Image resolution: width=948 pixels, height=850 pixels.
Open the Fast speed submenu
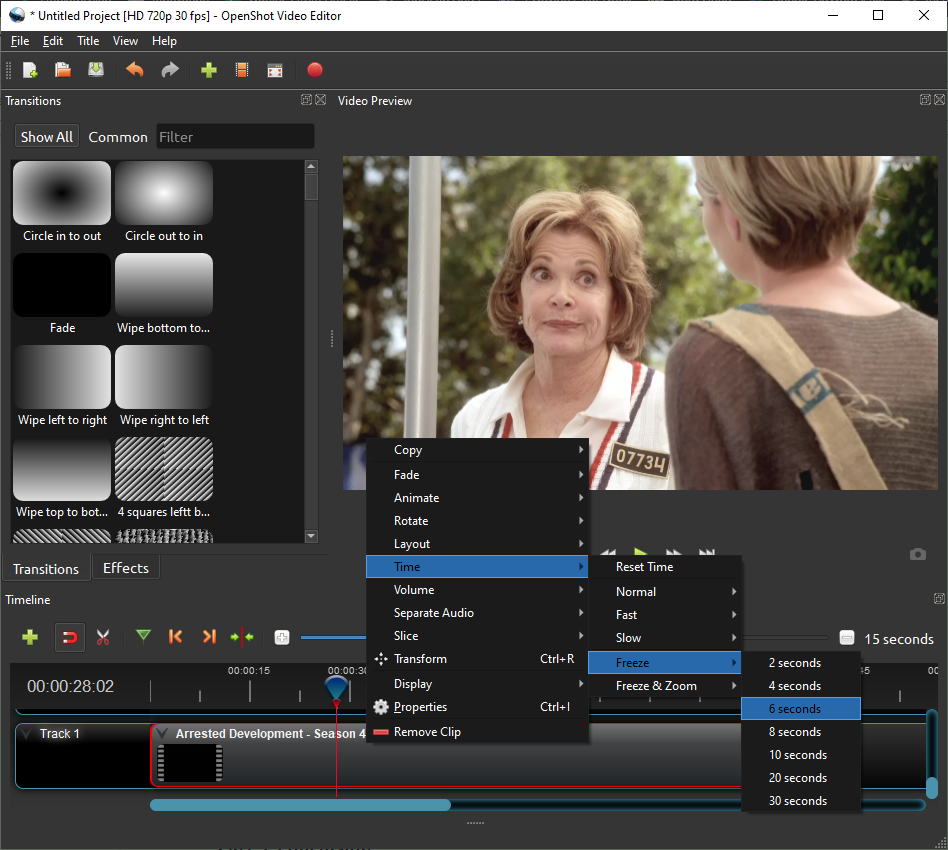664,615
